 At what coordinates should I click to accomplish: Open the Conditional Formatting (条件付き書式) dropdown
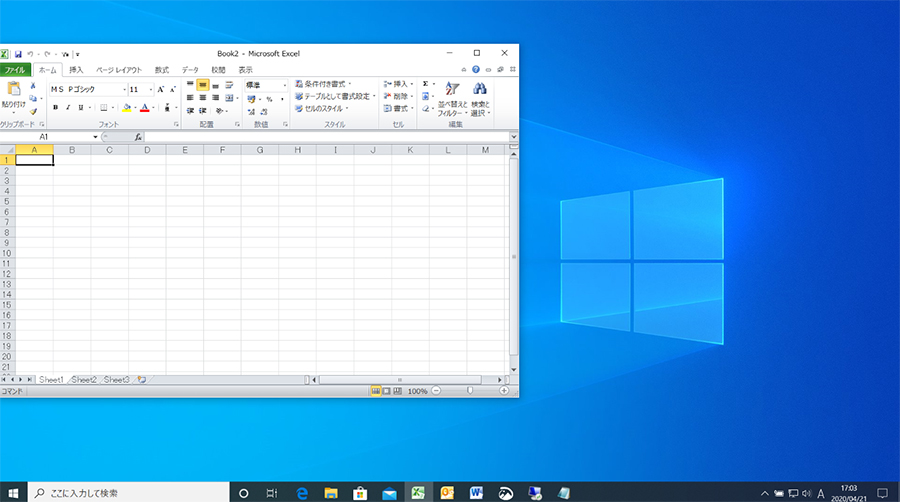(x=323, y=84)
